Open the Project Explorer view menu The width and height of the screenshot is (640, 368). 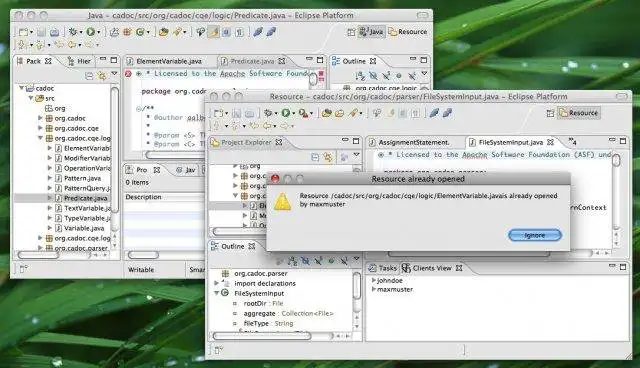coord(356,155)
